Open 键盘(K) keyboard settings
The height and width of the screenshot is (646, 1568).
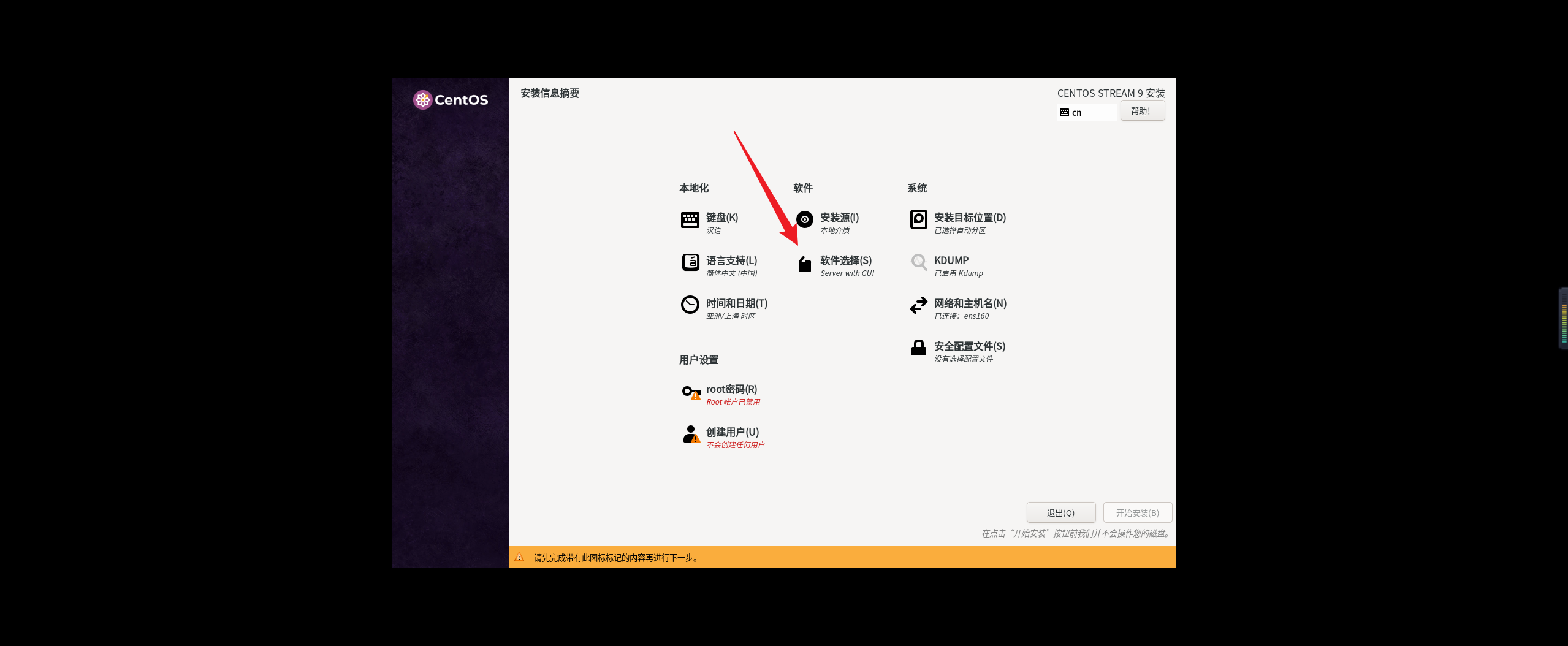tap(722, 218)
